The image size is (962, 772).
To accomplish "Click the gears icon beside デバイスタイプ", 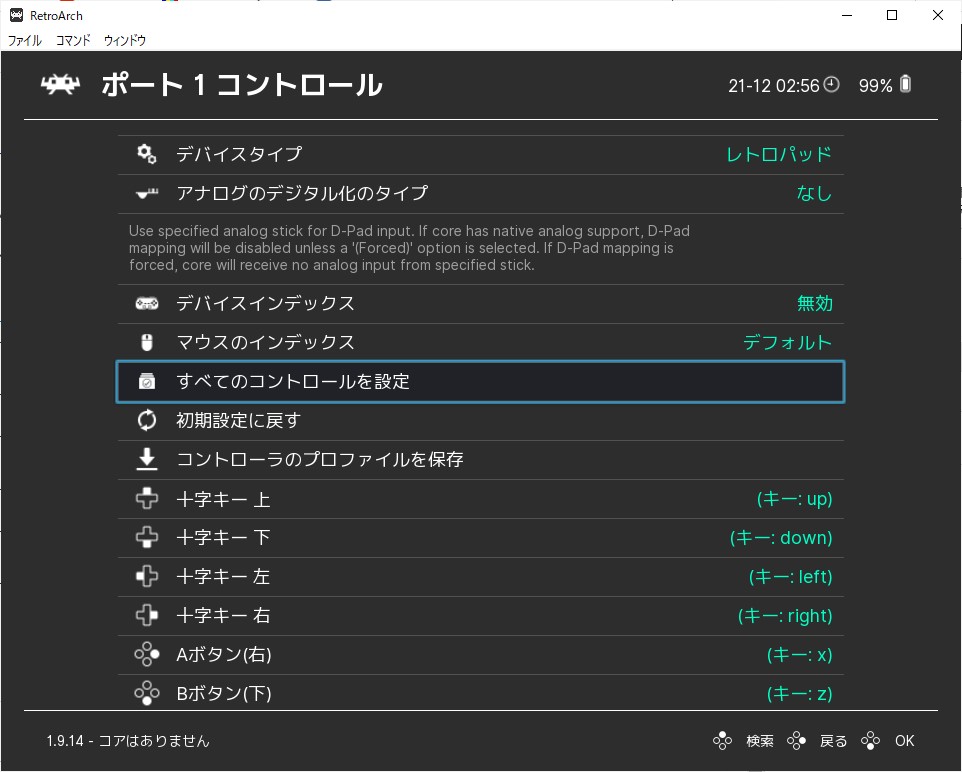I will point(147,154).
